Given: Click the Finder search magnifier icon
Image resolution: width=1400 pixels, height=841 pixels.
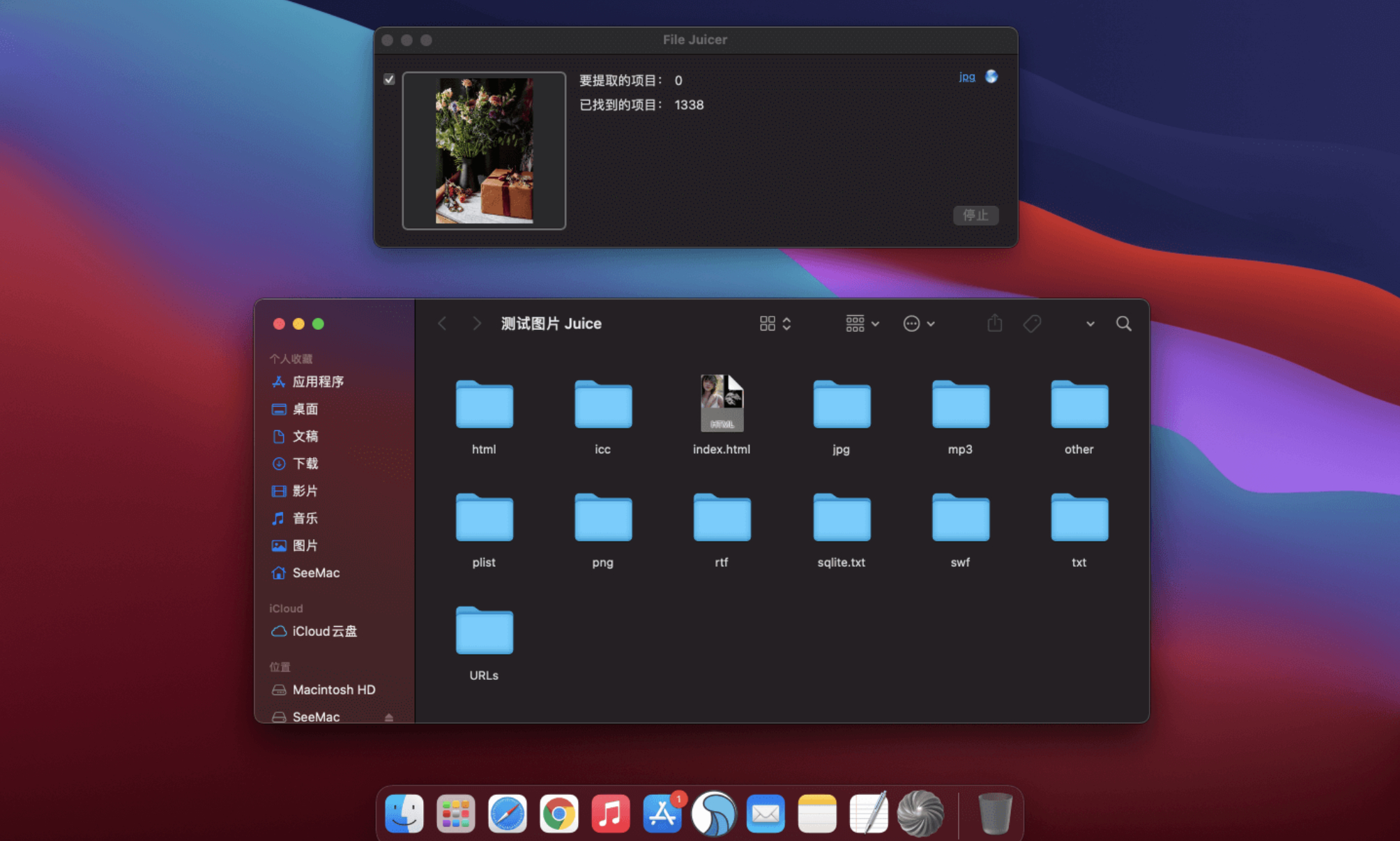Looking at the screenshot, I should pos(1123,324).
